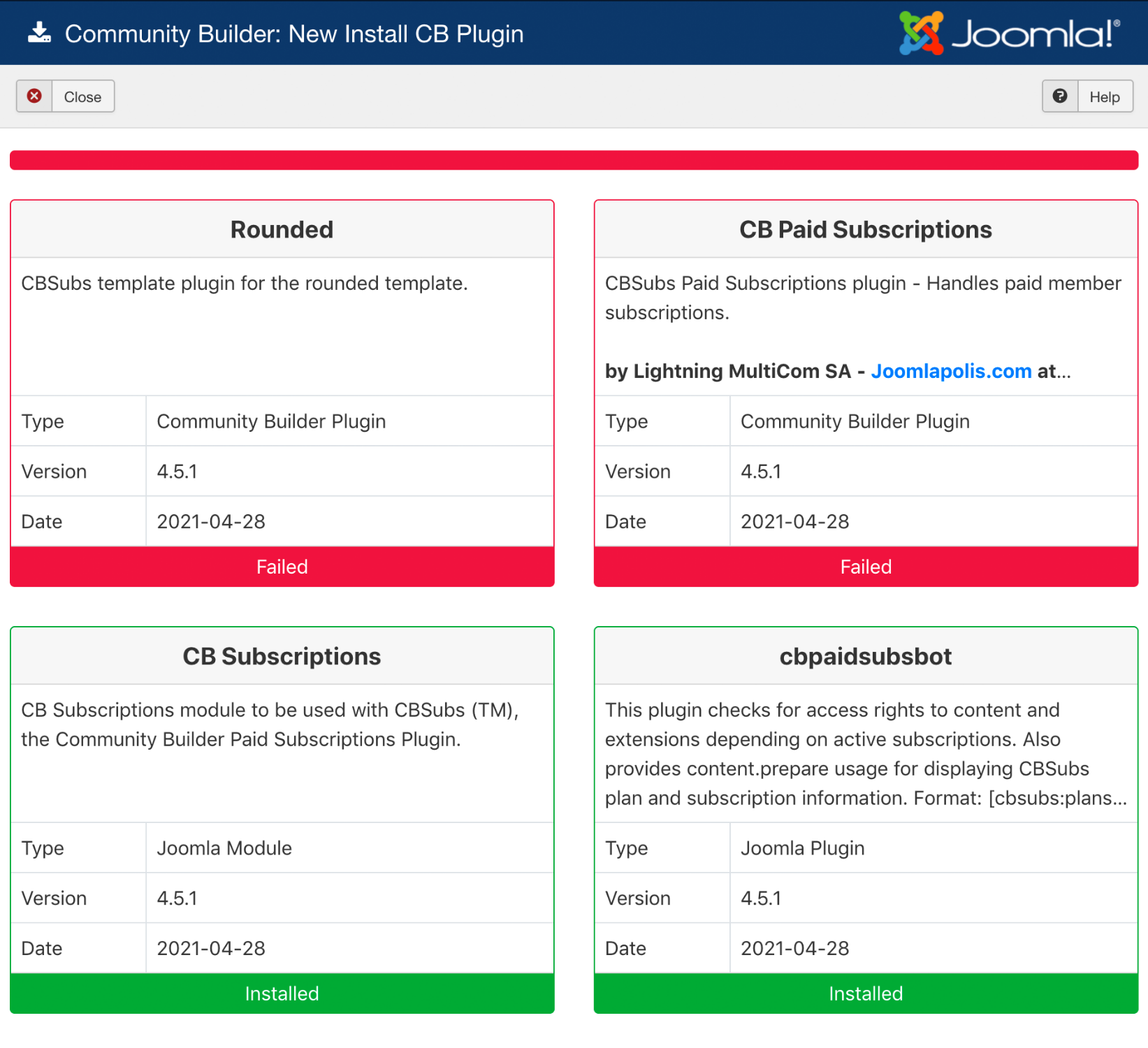Click the Joomla logo
The width and height of the screenshot is (1148, 1048).
(1009, 33)
